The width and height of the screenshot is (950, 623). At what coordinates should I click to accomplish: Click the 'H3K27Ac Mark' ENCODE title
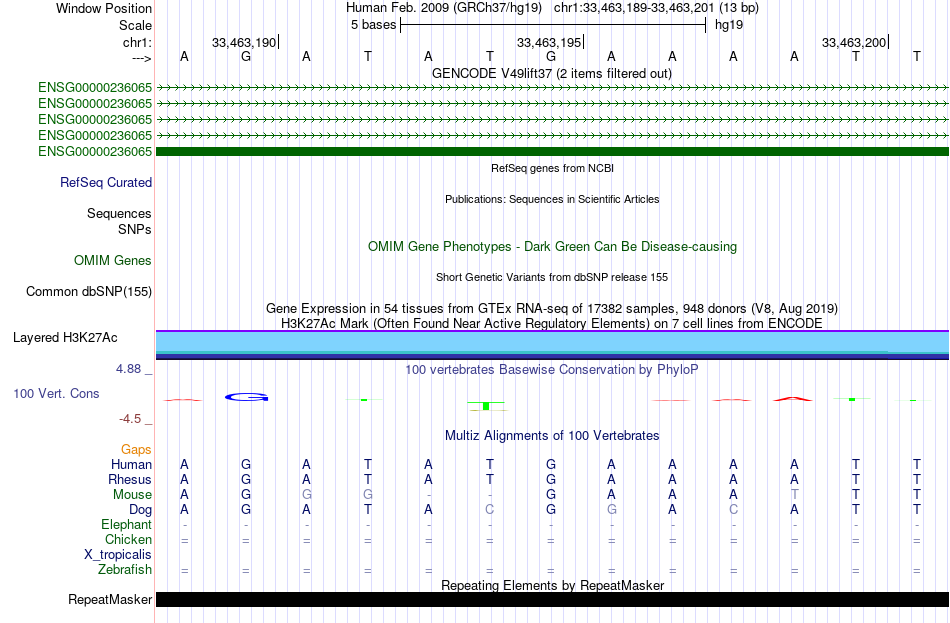552,323
